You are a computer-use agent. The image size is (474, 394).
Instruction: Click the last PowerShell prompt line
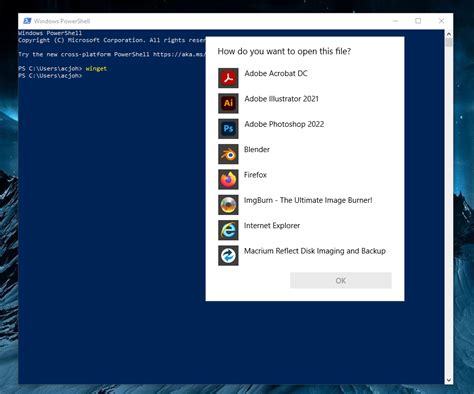tap(50, 76)
